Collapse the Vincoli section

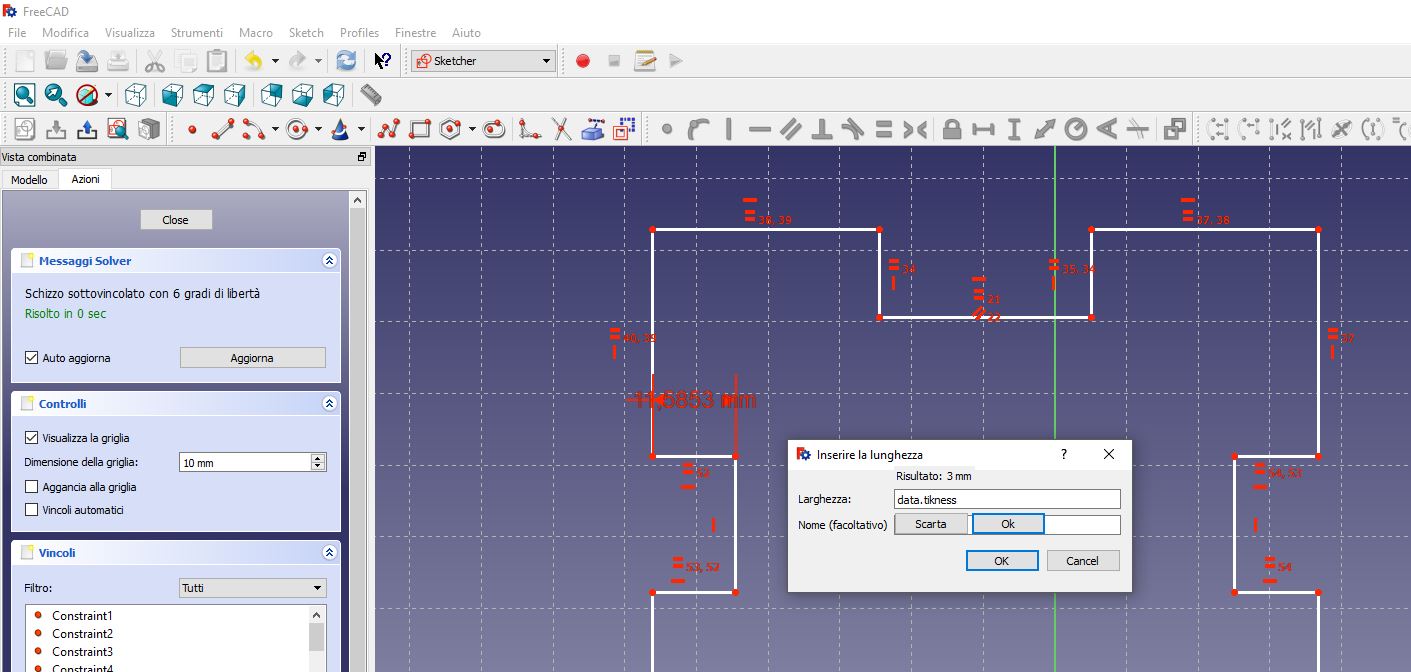tap(329, 553)
